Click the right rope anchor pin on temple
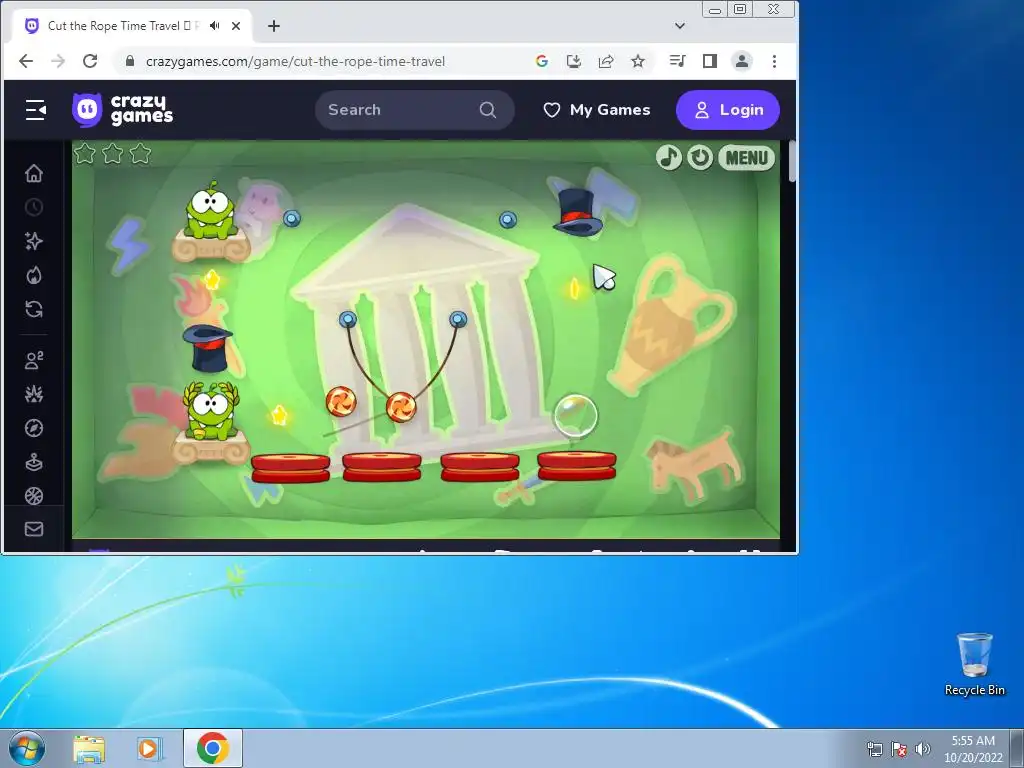The image size is (1024, 768). (x=458, y=319)
